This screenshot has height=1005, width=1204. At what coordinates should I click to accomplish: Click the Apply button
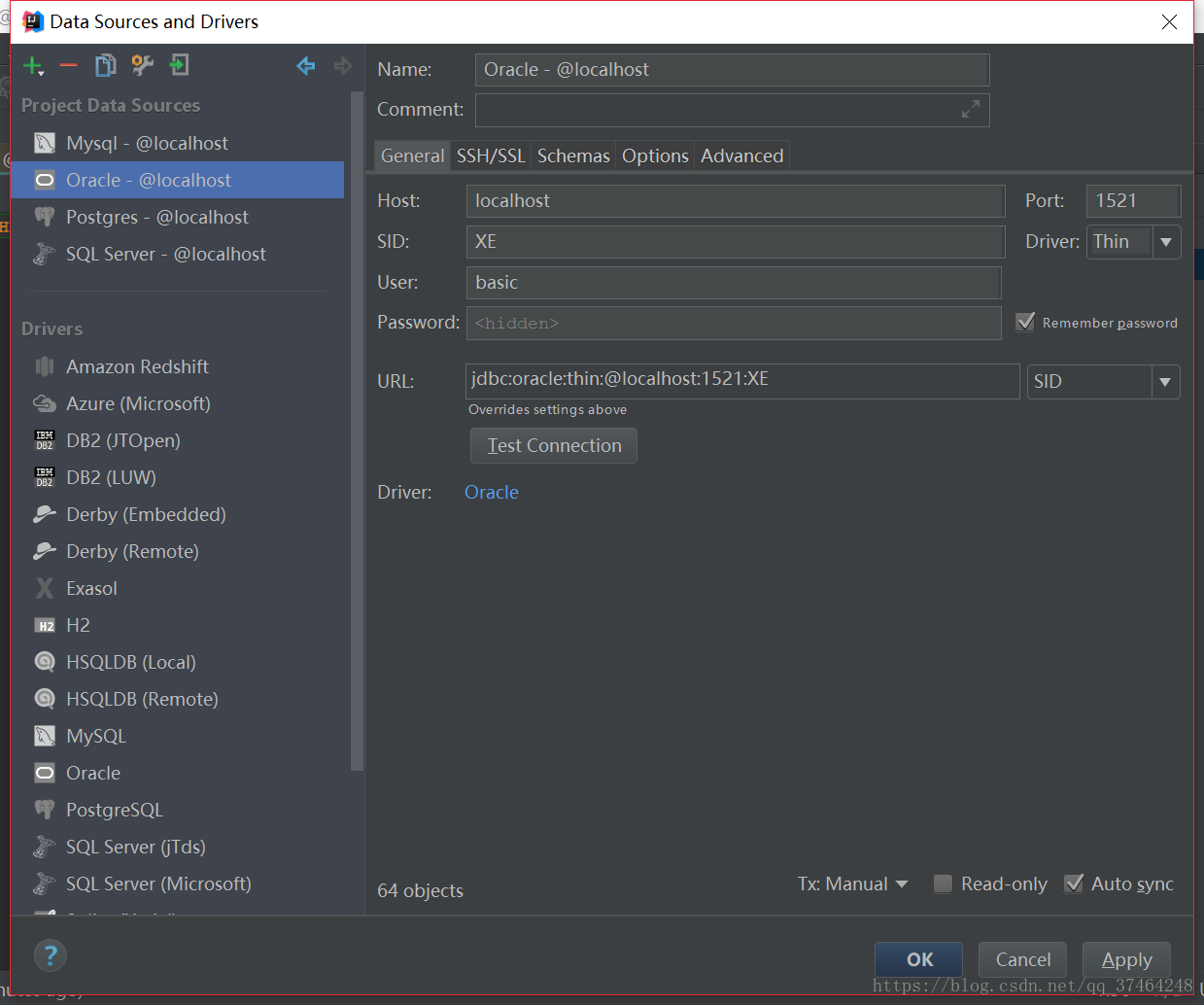[x=1126, y=959]
